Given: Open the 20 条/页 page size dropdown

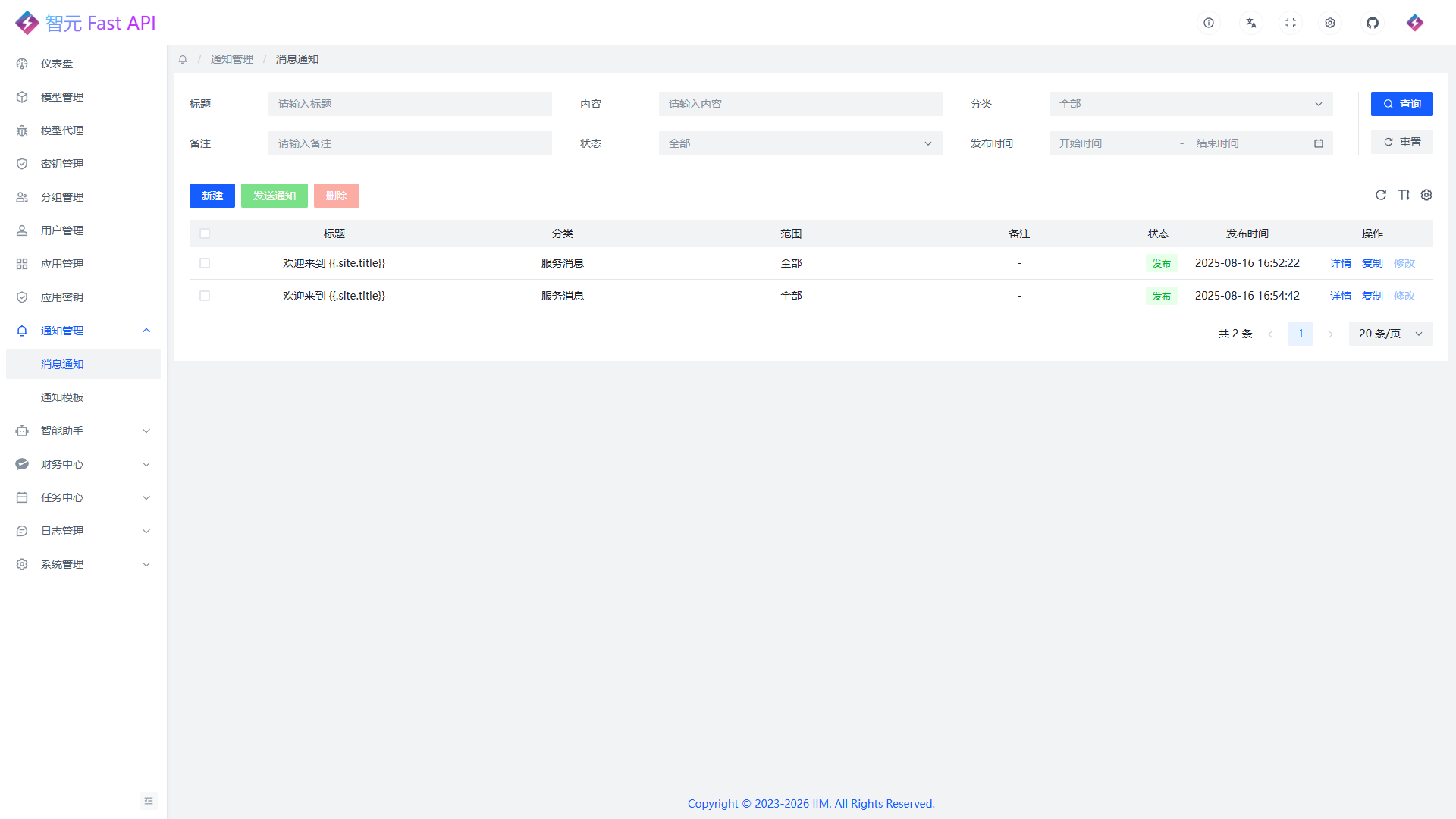Looking at the screenshot, I should [1390, 334].
